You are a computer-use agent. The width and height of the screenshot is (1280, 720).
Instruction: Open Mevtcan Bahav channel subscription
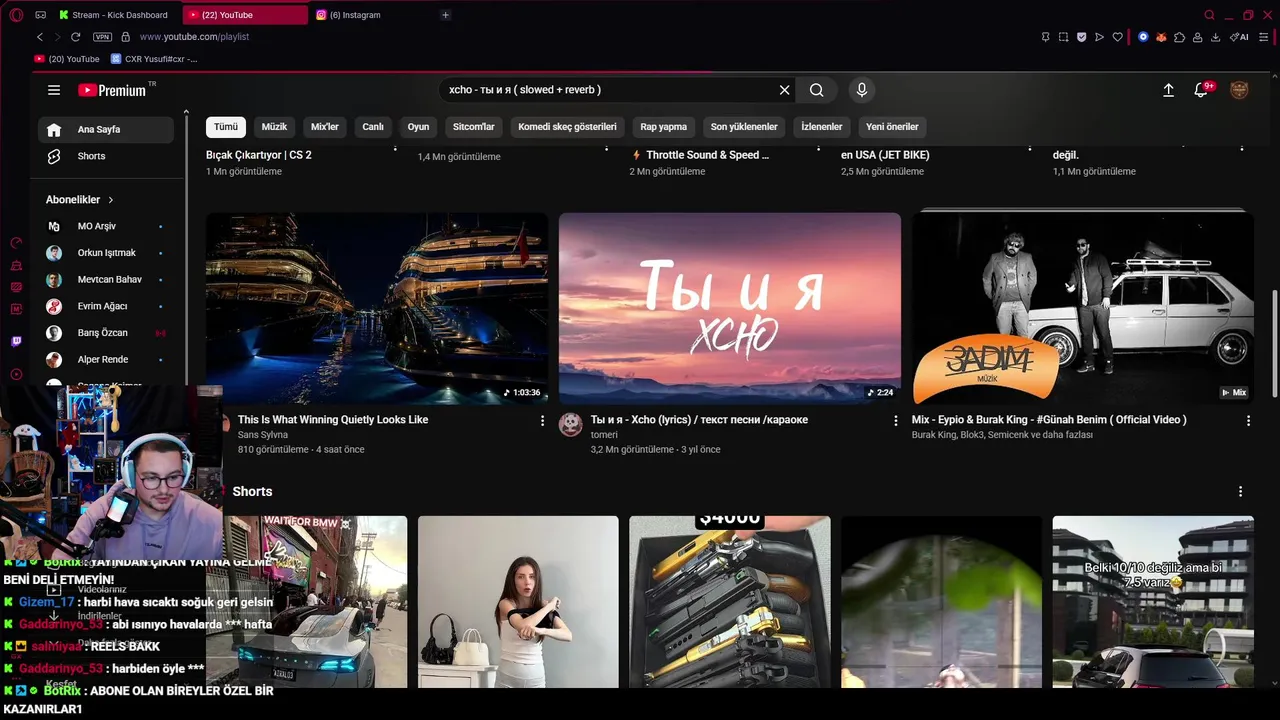coord(106,279)
